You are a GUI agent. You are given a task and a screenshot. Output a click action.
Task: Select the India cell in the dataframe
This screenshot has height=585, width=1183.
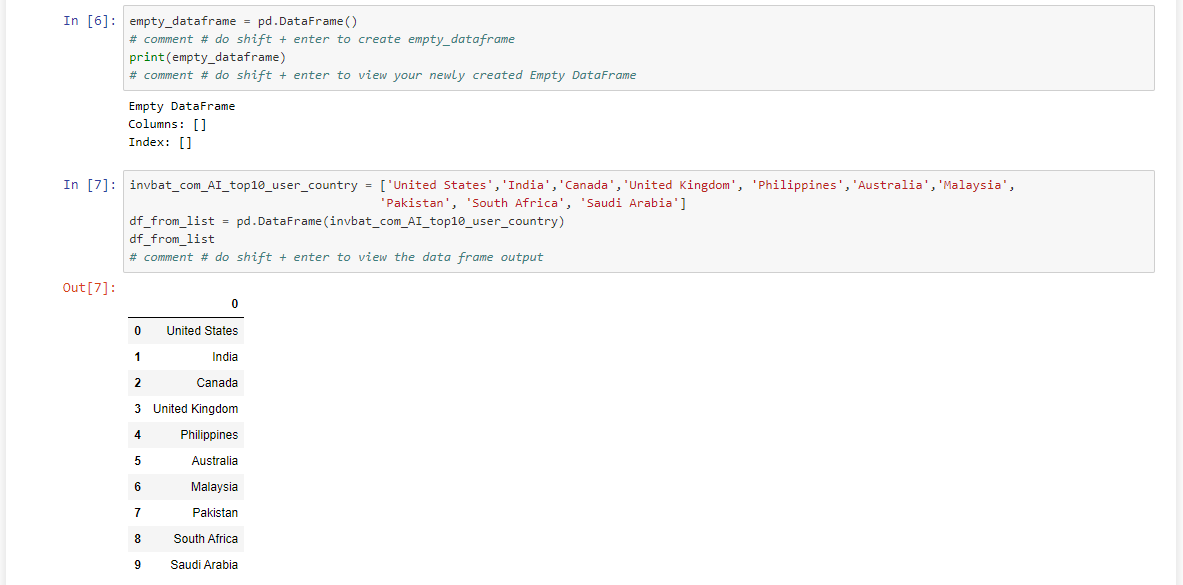(224, 357)
